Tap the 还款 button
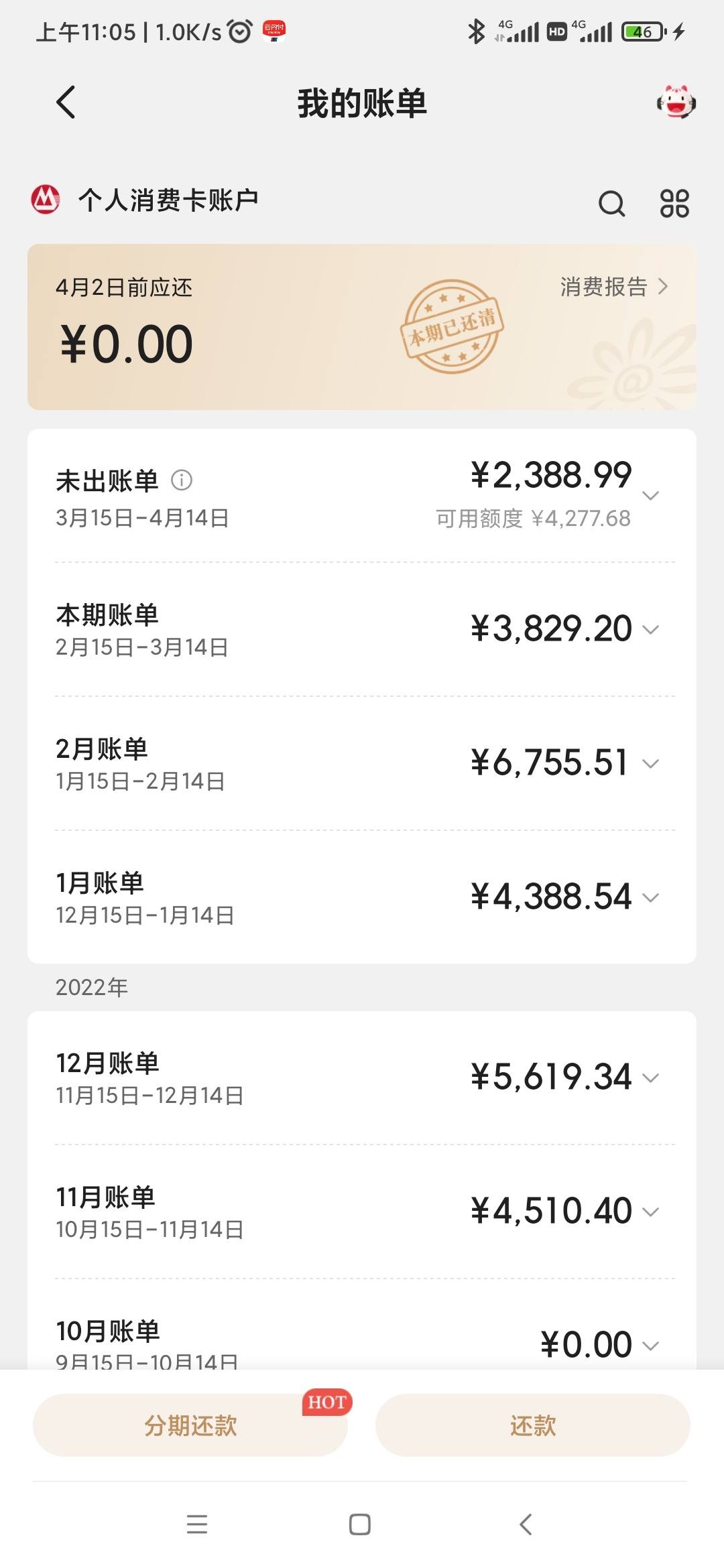The image size is (724, 1568). tap(533, 1425)
